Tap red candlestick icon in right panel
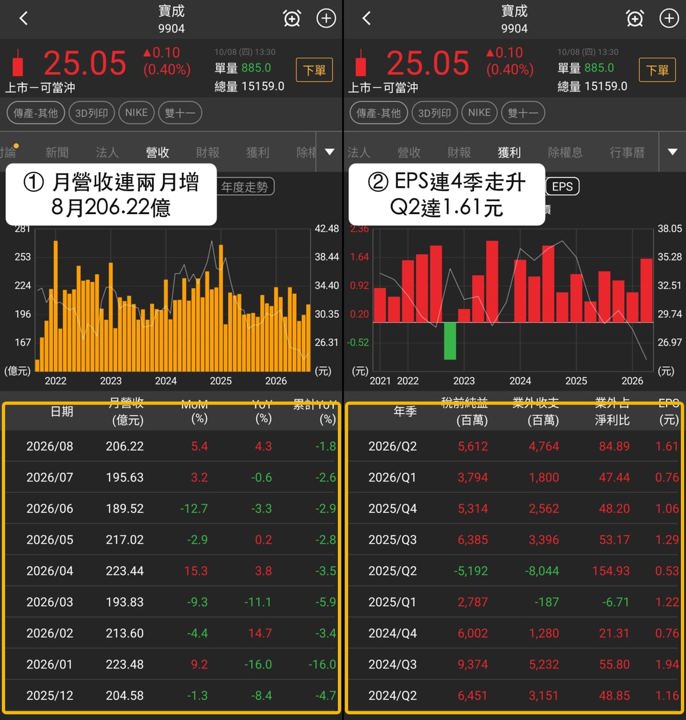Viewport: 686px width, 720px height. coord(361,63)
